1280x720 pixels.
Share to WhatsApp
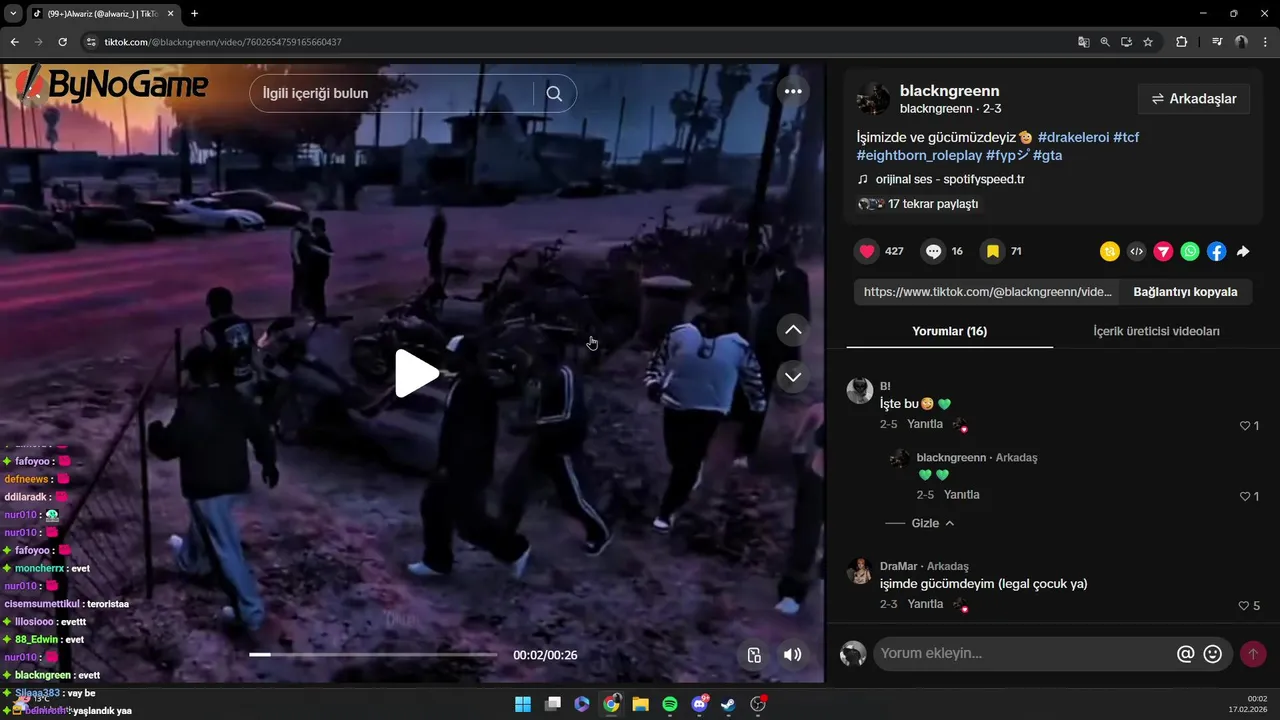click(1190, 252)
